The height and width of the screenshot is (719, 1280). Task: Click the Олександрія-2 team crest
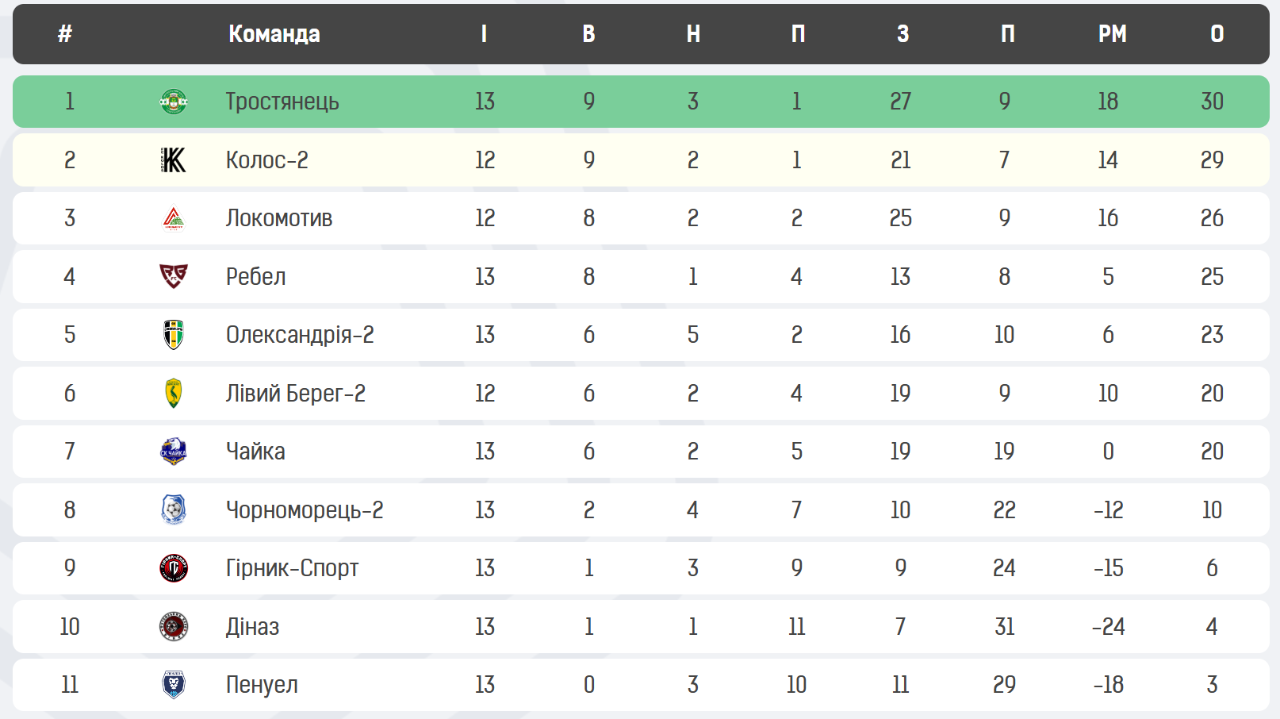[x=174, y=334]
